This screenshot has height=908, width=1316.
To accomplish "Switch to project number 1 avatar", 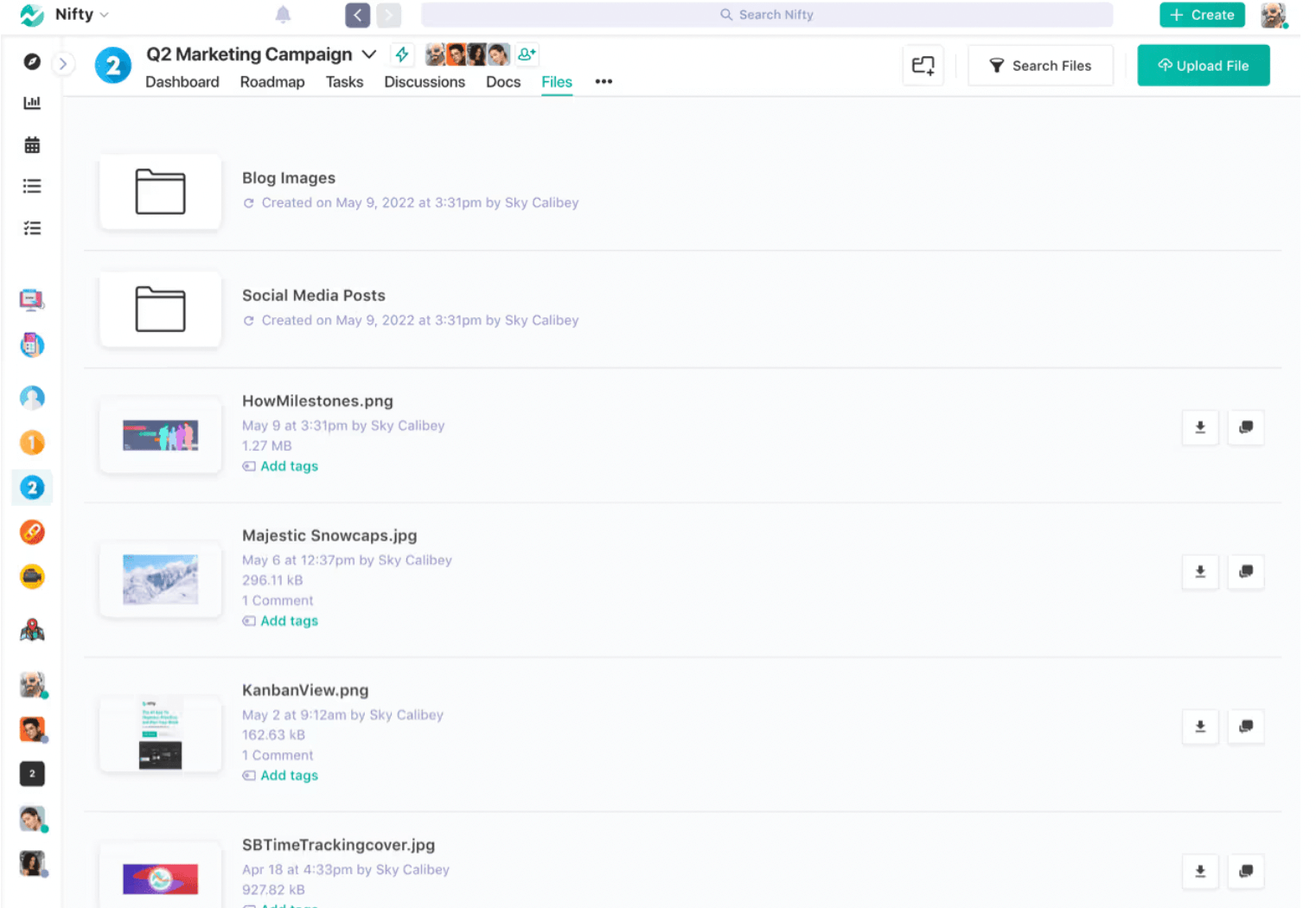I will 32,442.
